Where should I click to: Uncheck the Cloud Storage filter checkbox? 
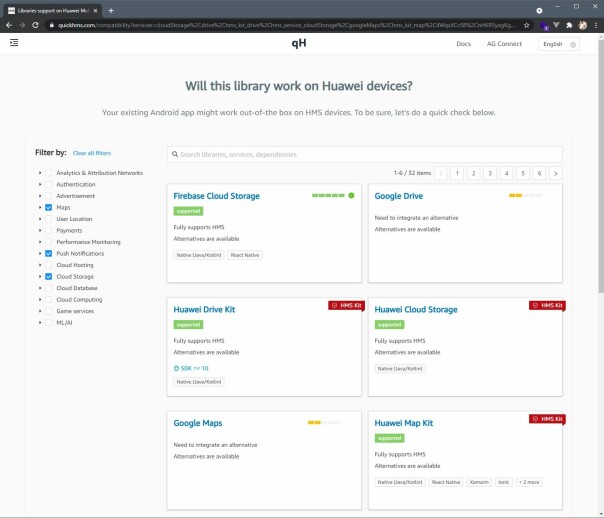click(x=49, y=277)
